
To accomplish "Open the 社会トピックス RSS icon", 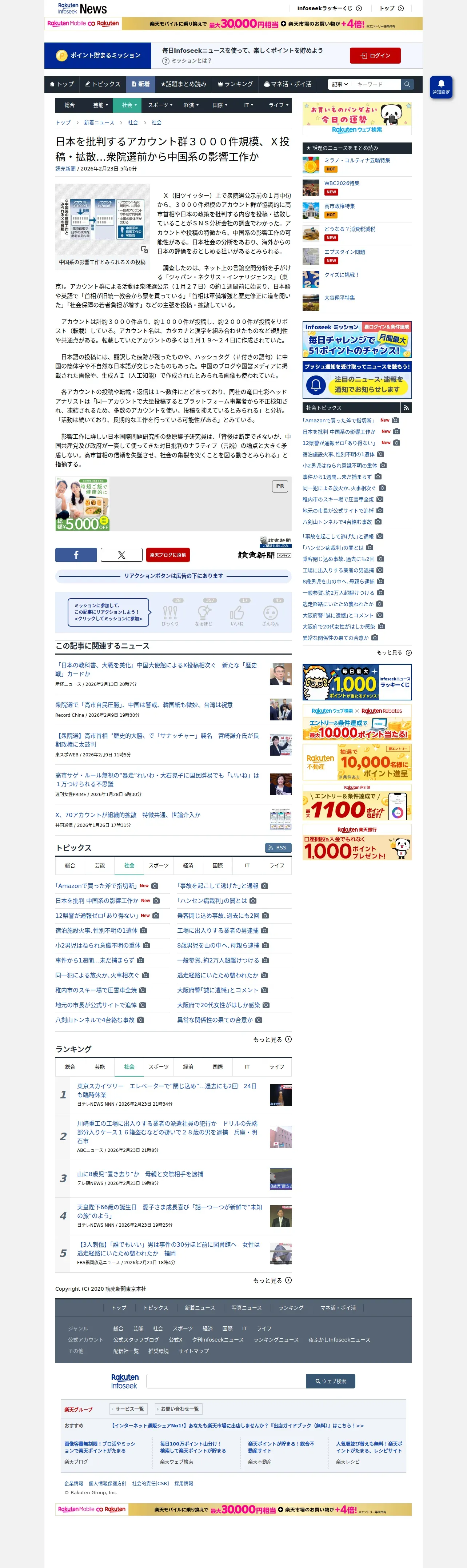I will pyautogui.click(x=406, y=408).
